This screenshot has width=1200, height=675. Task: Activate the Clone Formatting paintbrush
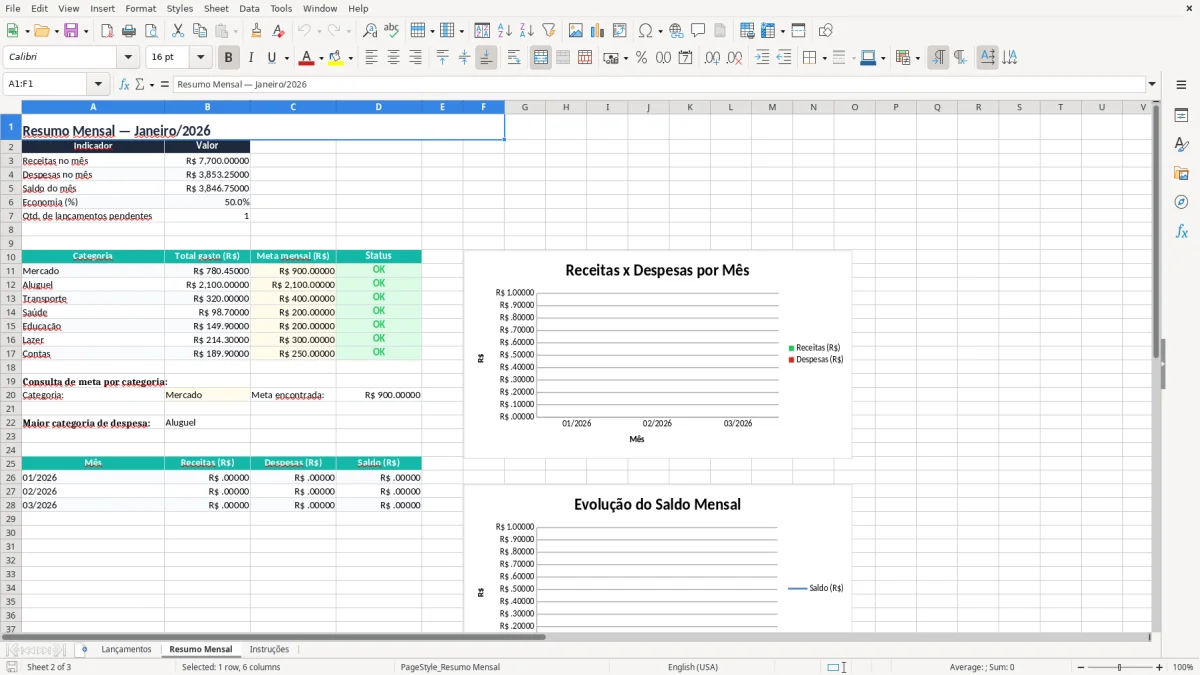click(x=256, y=31)
